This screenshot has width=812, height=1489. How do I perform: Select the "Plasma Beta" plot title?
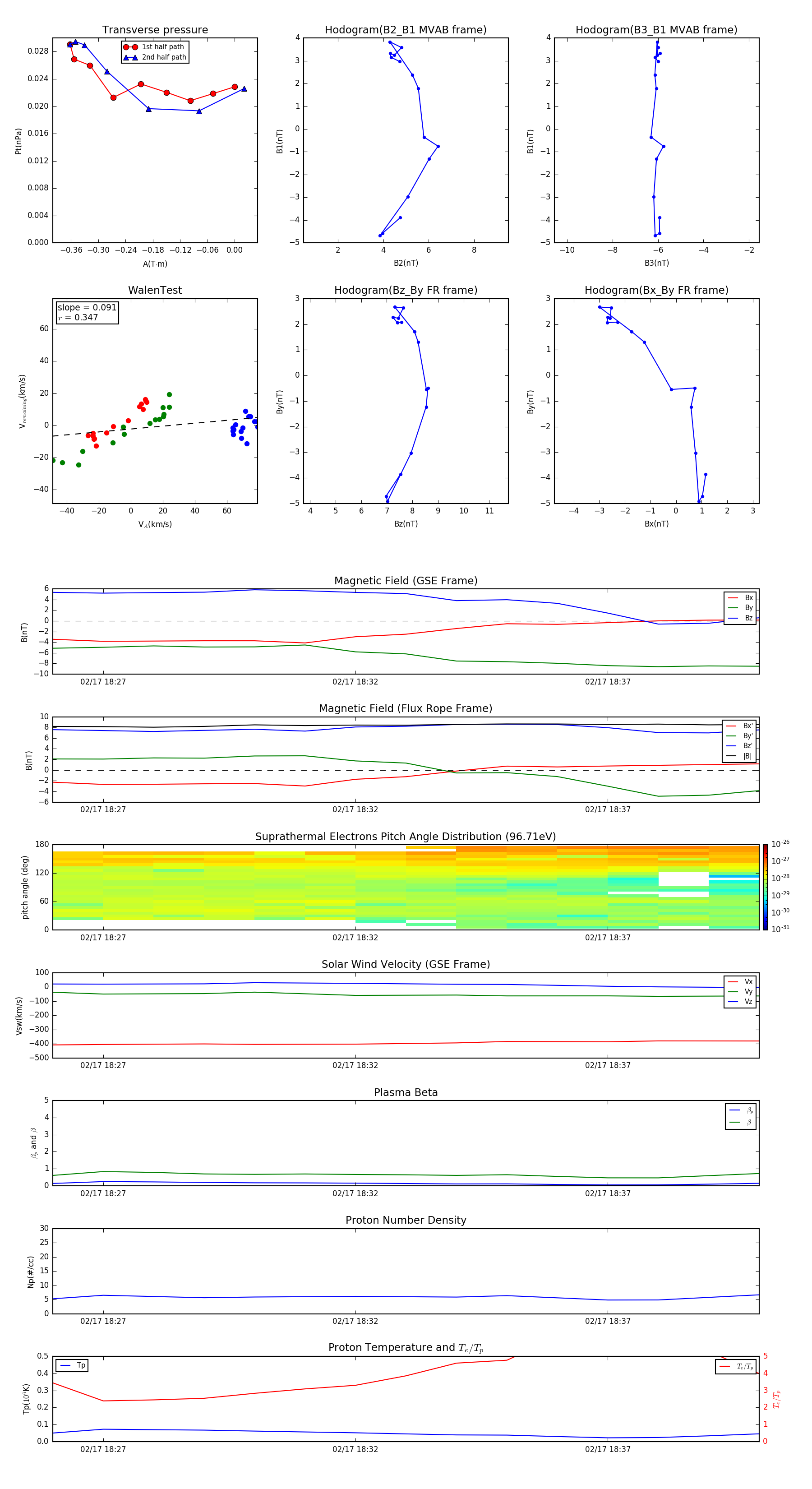[x=406, y=1093]
